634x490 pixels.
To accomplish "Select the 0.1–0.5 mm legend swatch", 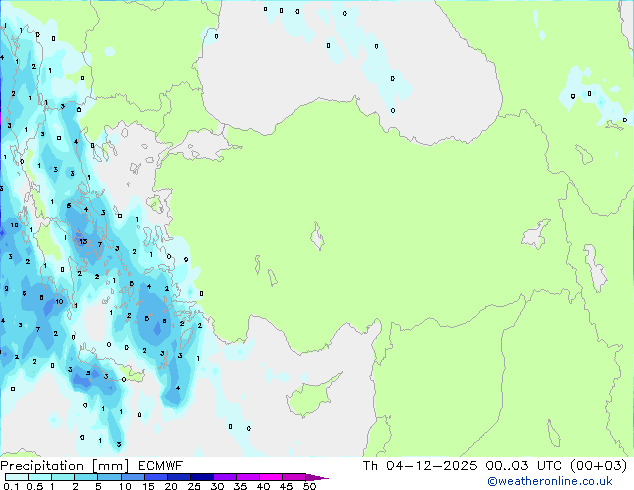I will point(17,477).
